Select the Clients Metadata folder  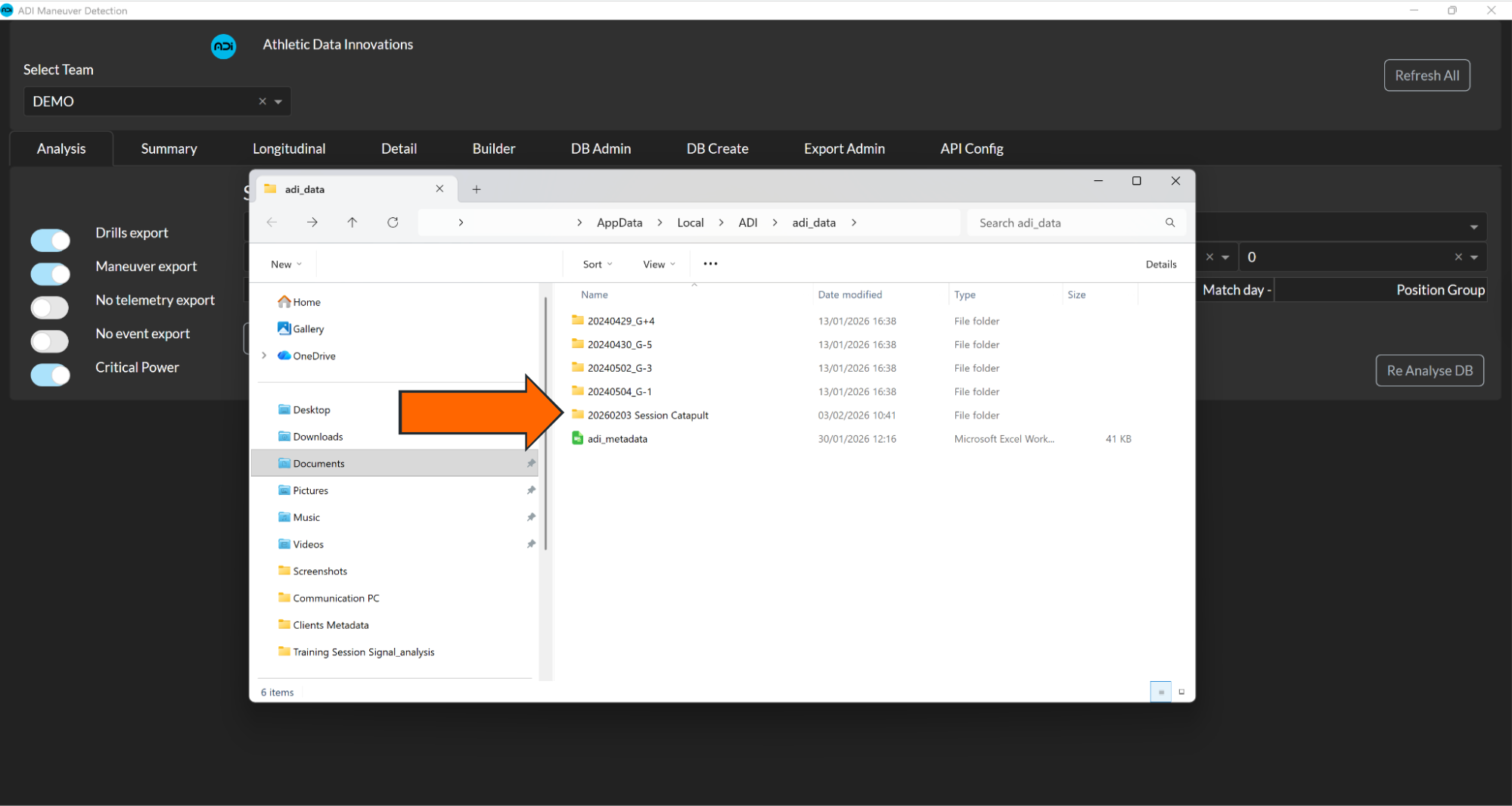(x=323, y=625)
